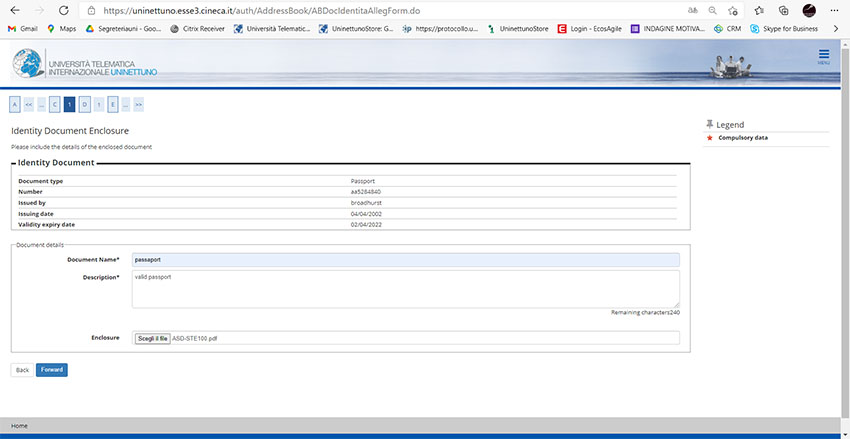Click the Forward button

coord(52,370)
